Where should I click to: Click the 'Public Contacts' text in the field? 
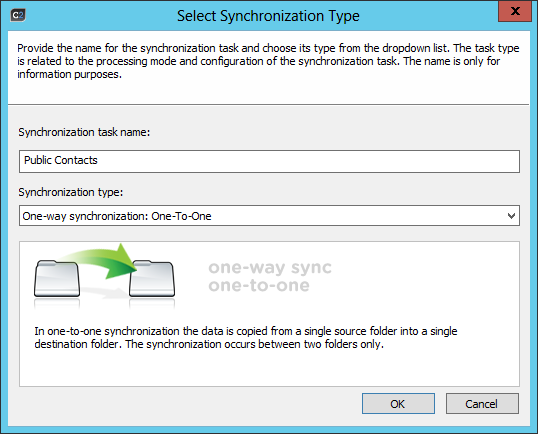pos(61,160)
